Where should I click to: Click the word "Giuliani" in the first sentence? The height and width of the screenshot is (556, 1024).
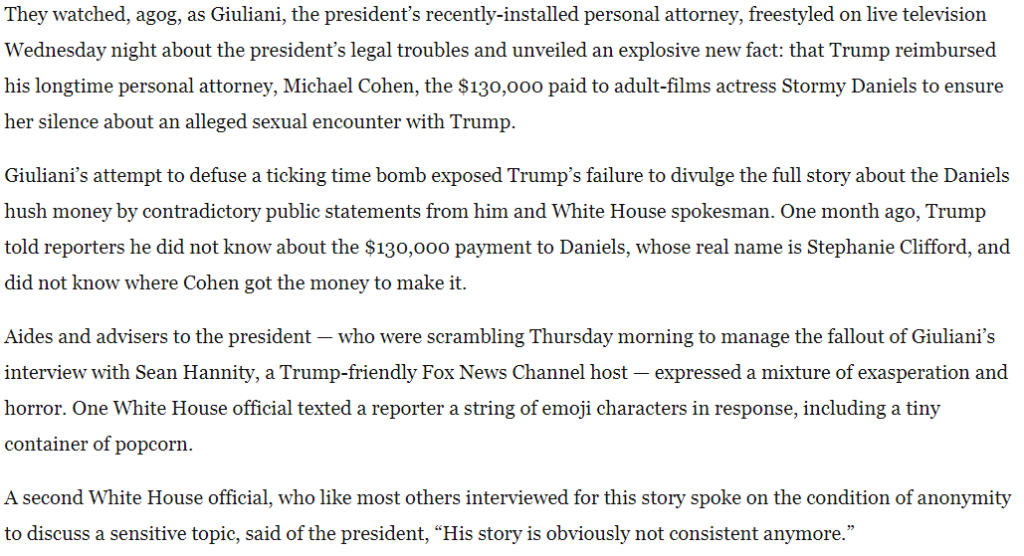tap(247, 14)
